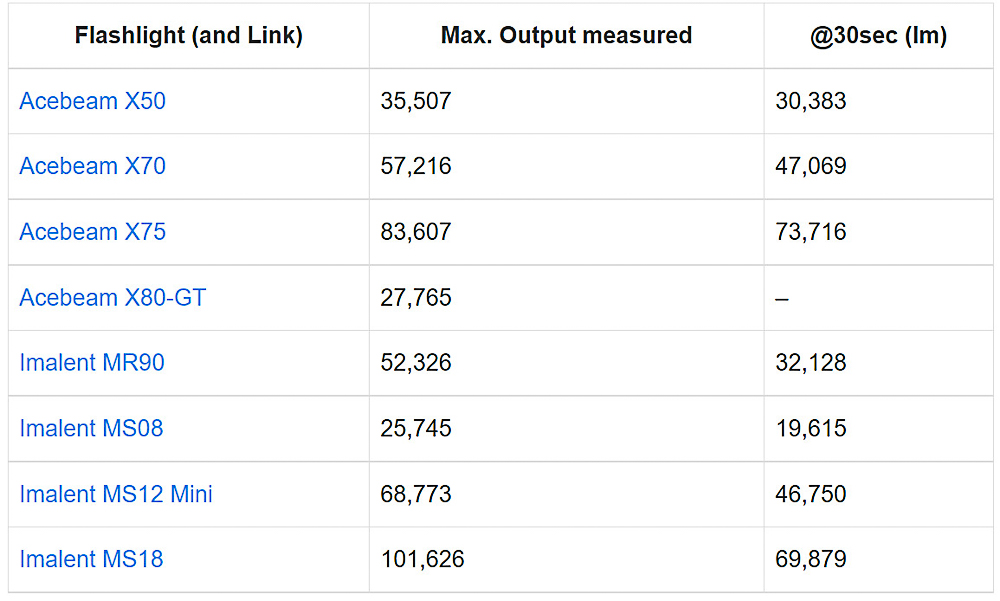The width and height of the screenshot is (1000, 601).
Task: Select the 101,626 max output value
Action: pos(422,560)
